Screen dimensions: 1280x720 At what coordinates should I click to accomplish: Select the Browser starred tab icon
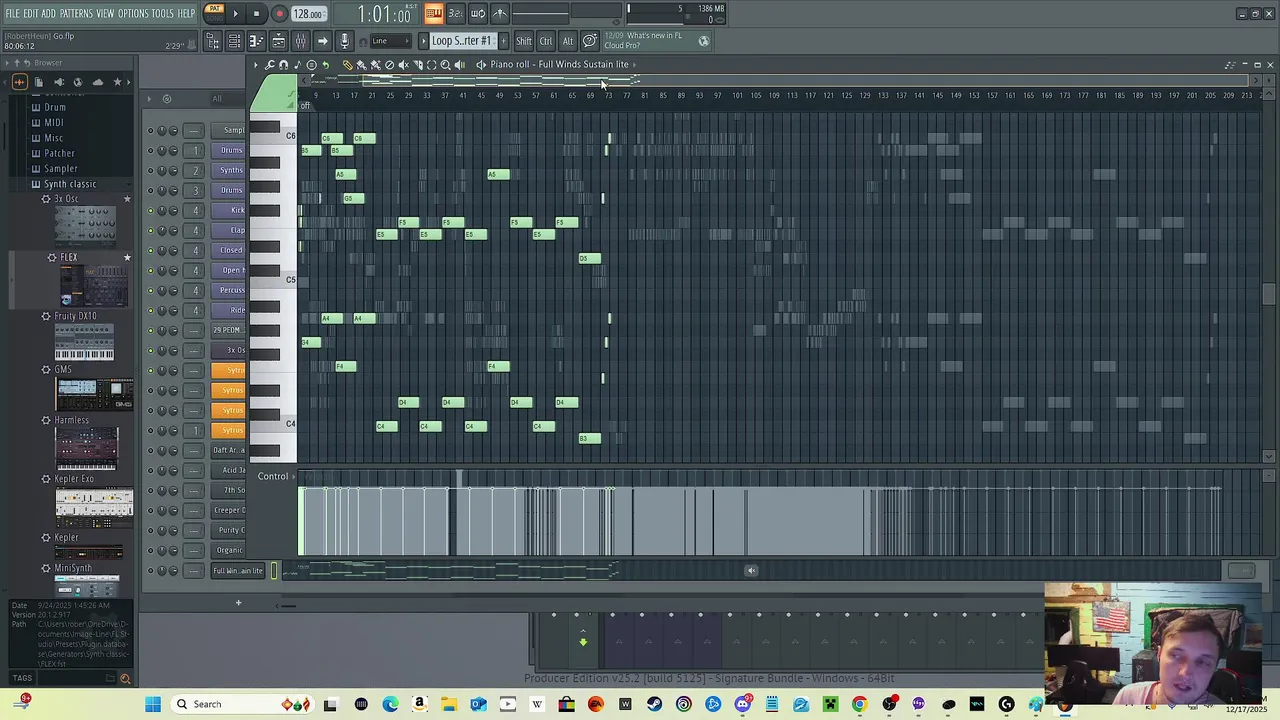(x=117, y=82)
